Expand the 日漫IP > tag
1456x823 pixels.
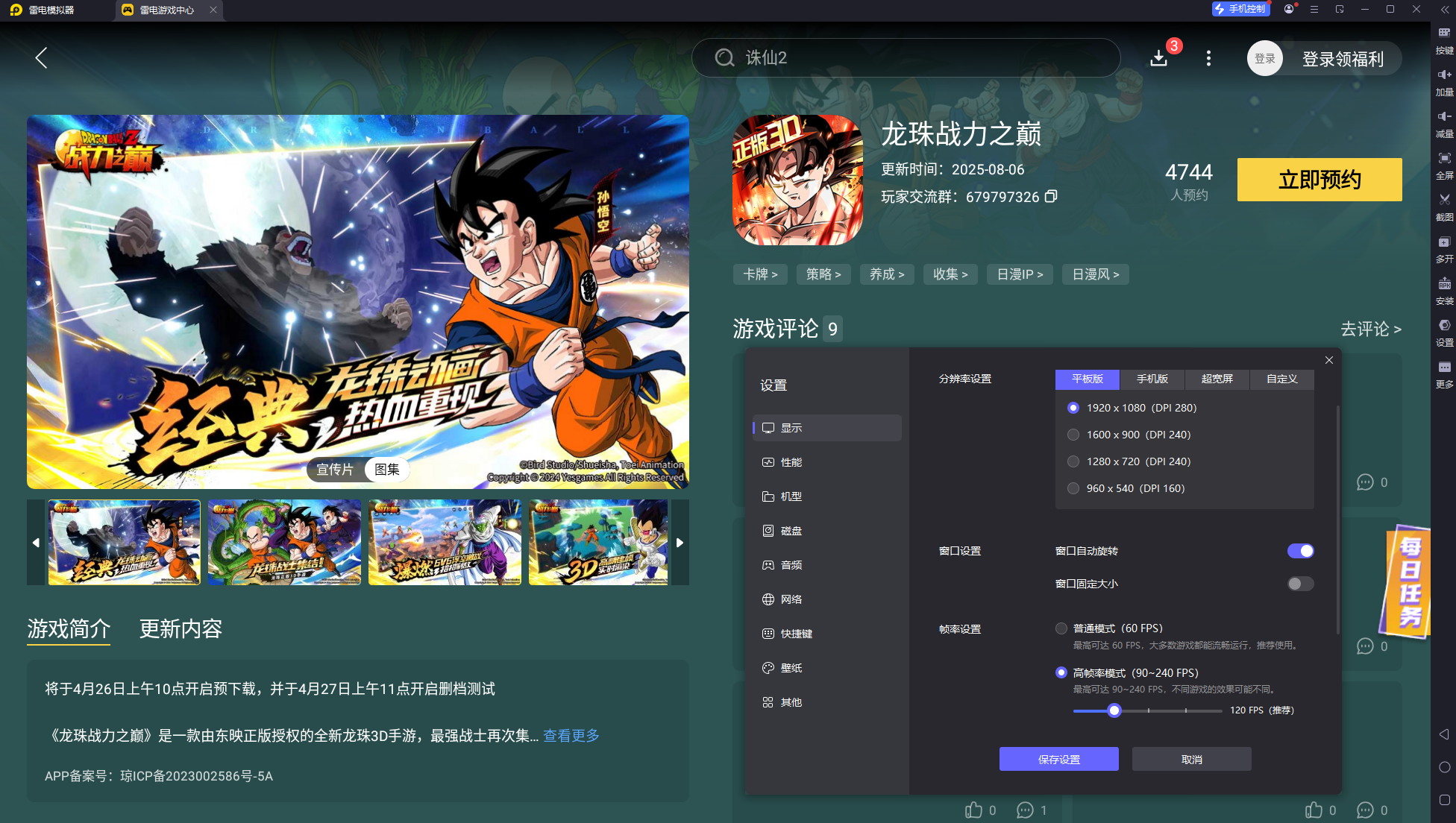pyautogui.click(x=1020, y=274)
